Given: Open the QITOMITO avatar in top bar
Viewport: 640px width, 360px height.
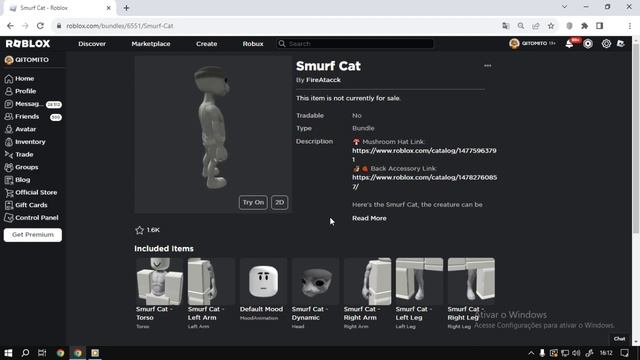Looking at the screenshot, I should (x=514, y=43).
